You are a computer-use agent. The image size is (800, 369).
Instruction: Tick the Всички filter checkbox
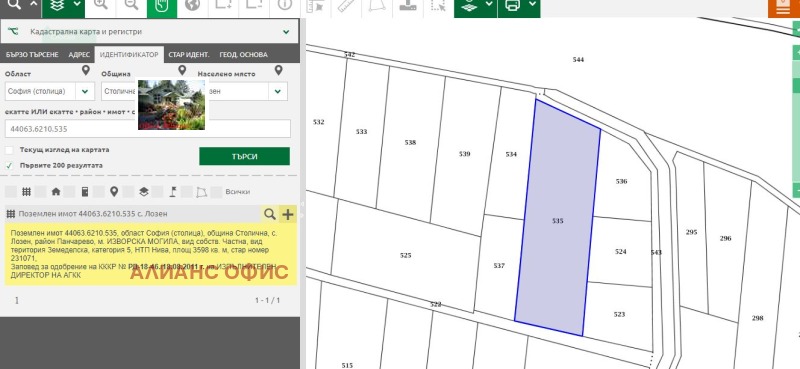(216, 192)
